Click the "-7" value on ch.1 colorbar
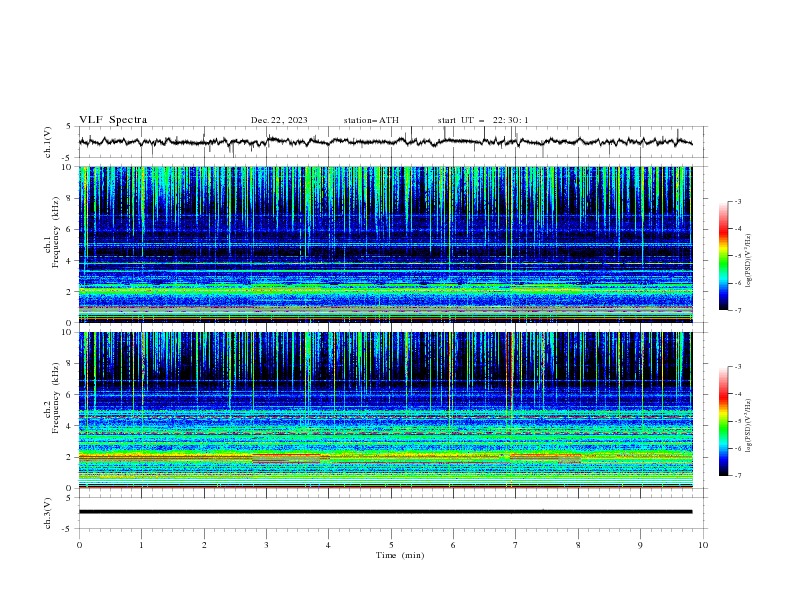The image size is (792, 612). [738, 310]
